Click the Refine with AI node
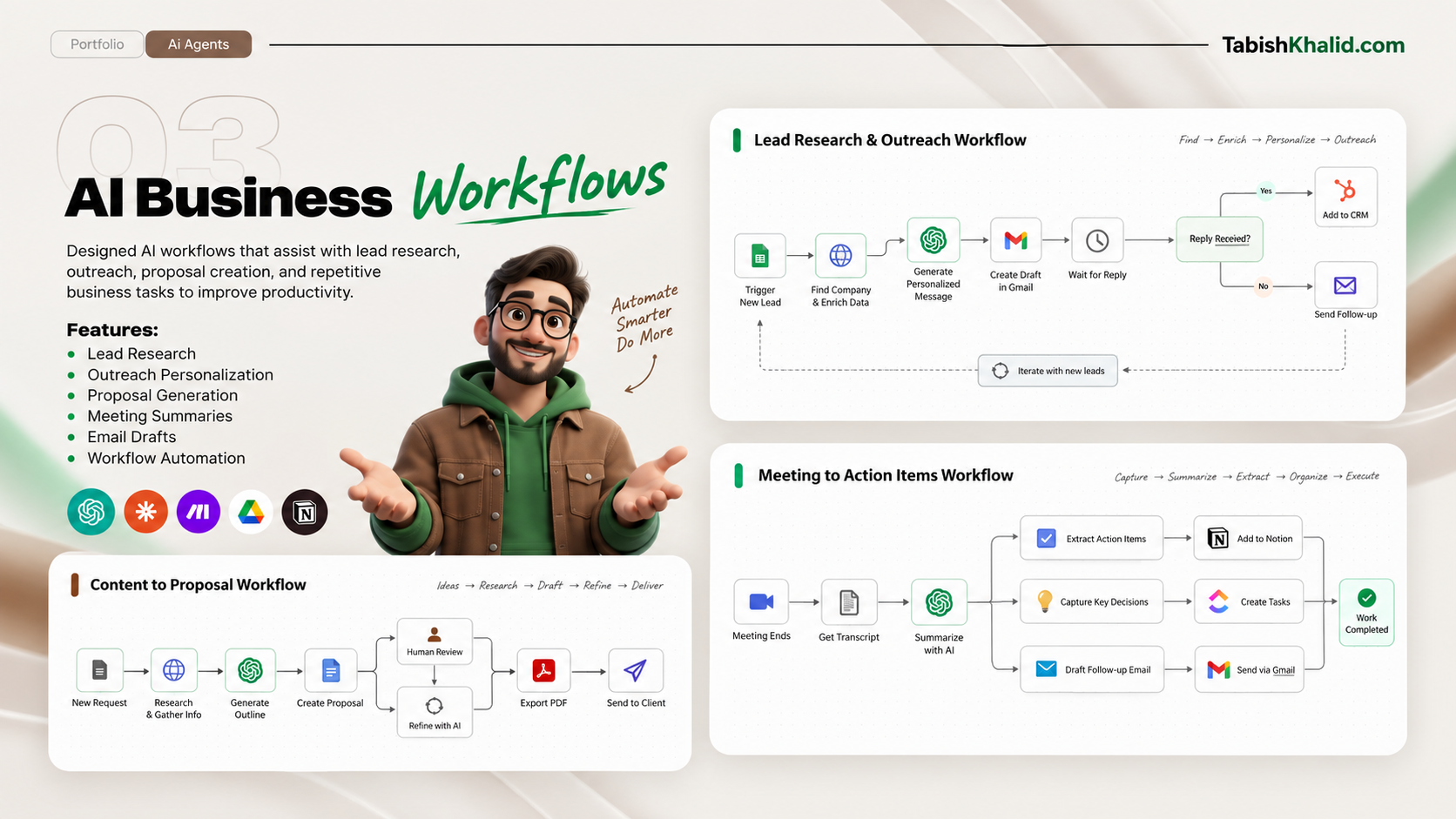The width and height of the screenshot is (1456, 819). (x=435, y=712)
